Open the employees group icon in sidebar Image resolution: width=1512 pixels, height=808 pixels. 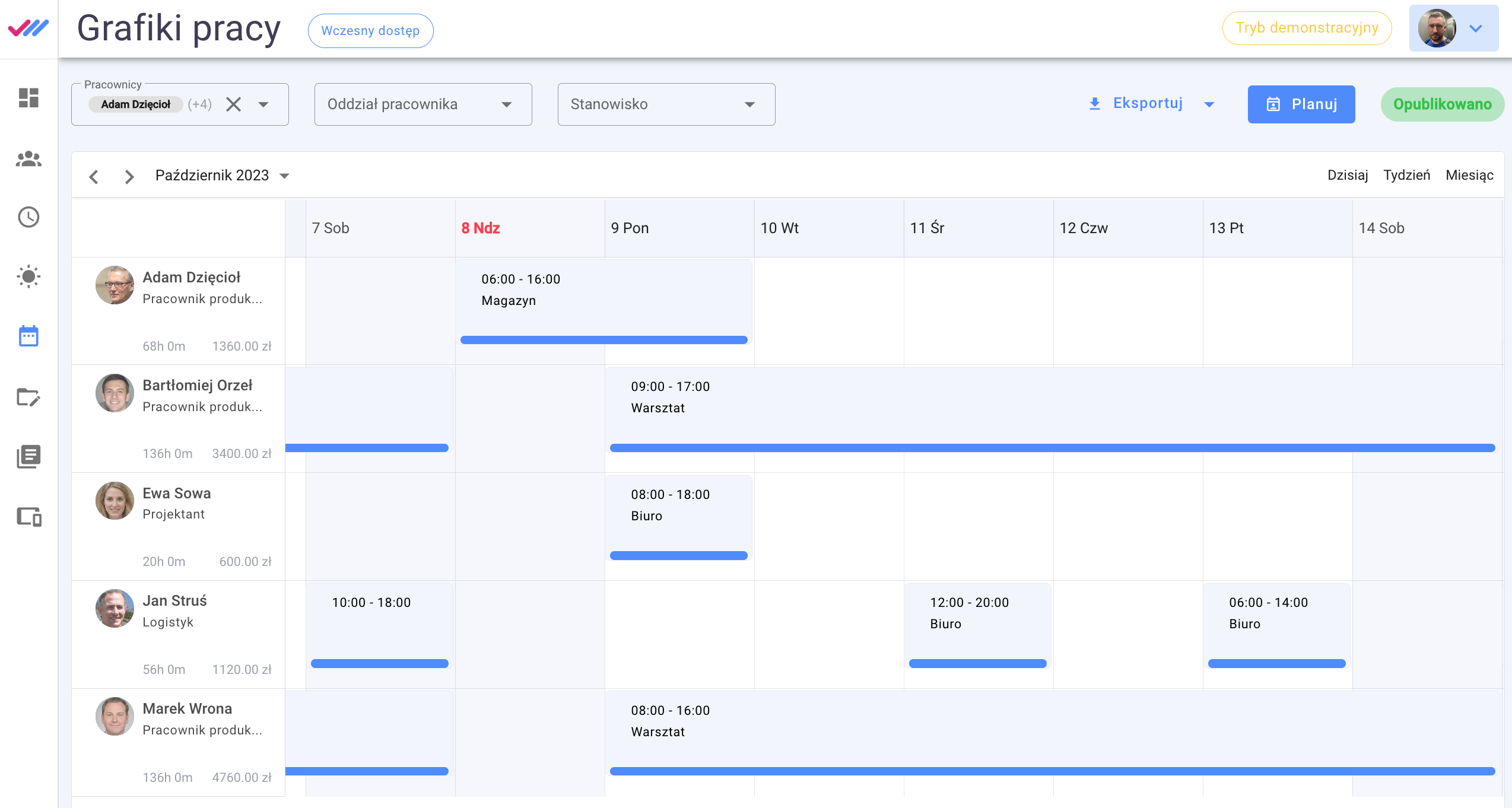point(28,158)
